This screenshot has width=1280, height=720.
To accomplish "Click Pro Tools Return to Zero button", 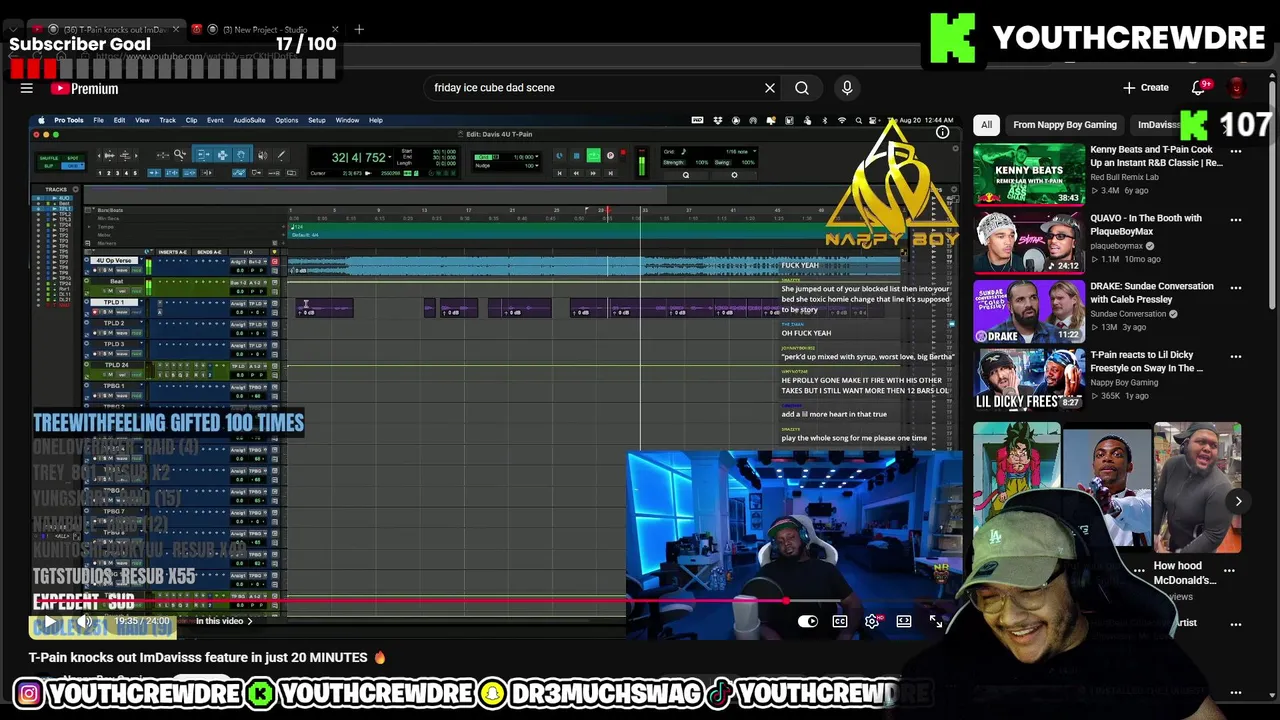I will (560, 173).
